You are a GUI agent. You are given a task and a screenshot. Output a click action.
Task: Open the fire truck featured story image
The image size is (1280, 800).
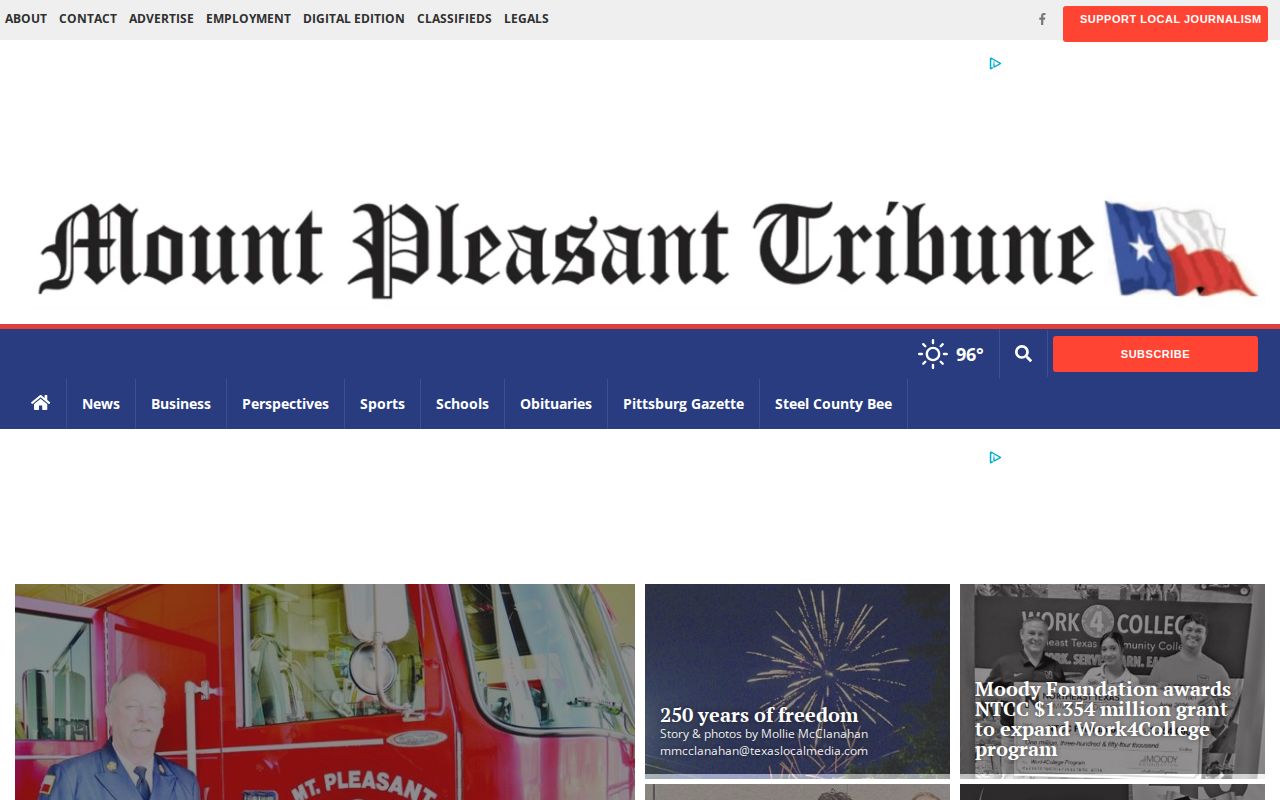click(325, 692)
